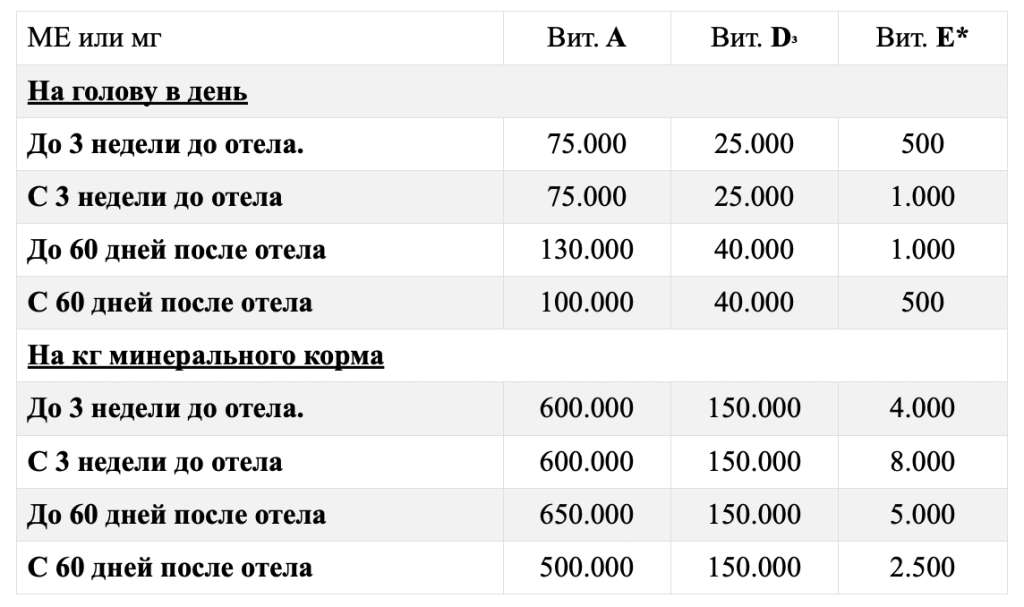Select the 'Вит. E*' column header
This screenshot has height=607, width=1024.
[922, 38]
